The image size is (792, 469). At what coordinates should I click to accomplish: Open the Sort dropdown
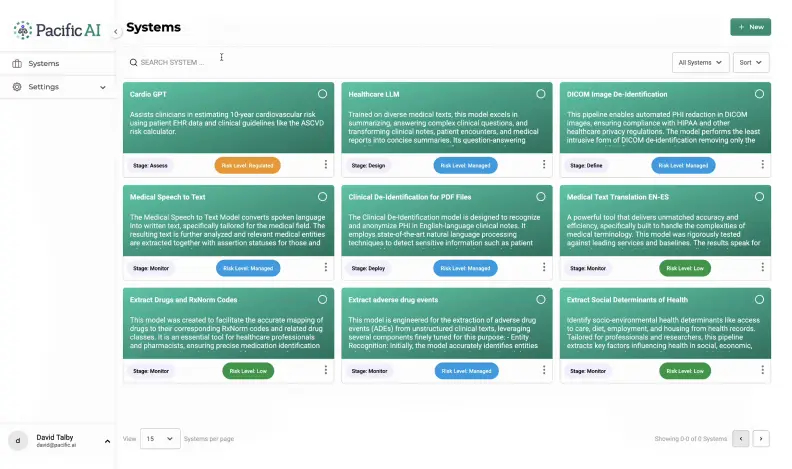[751, 62]
